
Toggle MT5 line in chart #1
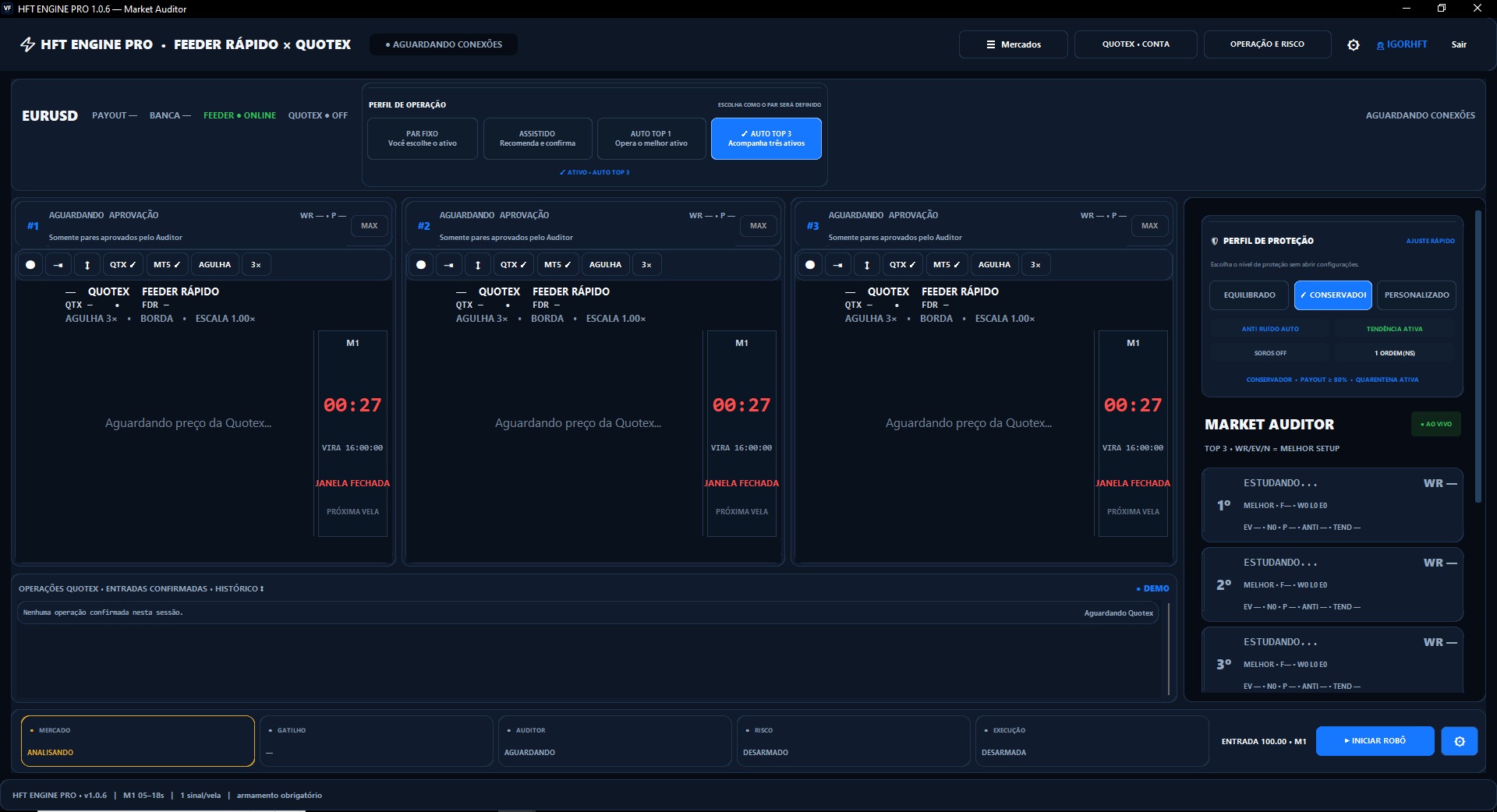point(167,265)
